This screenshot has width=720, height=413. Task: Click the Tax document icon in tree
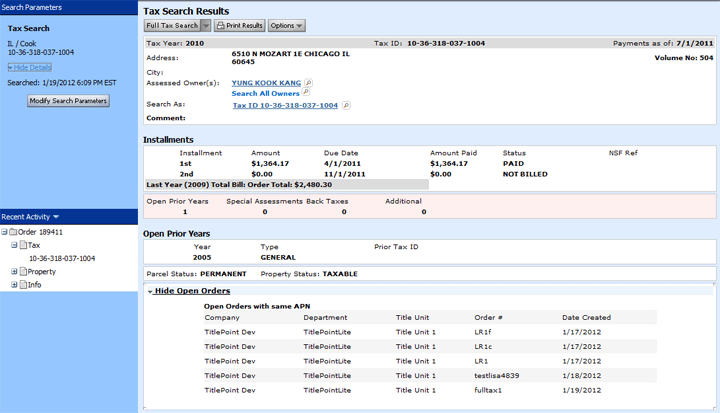click(22, 245)
